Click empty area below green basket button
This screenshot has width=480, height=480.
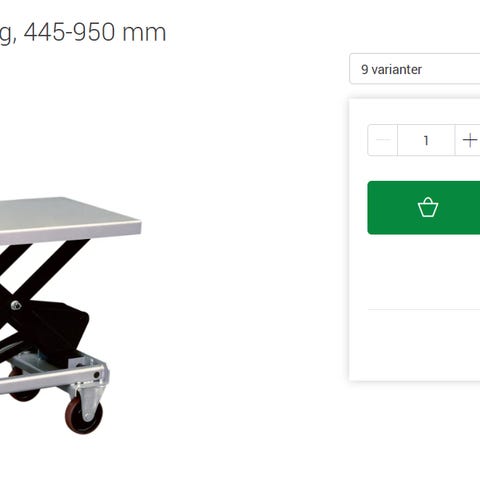click(424, 272)
